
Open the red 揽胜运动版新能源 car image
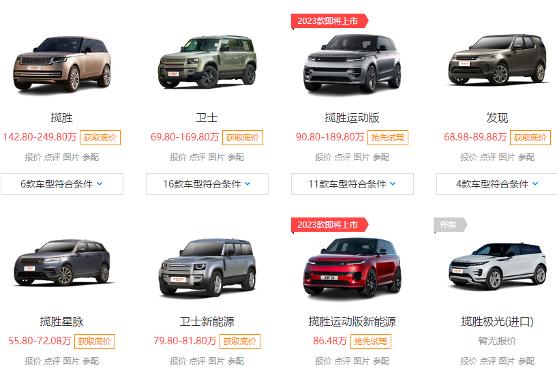coord(352,267)
